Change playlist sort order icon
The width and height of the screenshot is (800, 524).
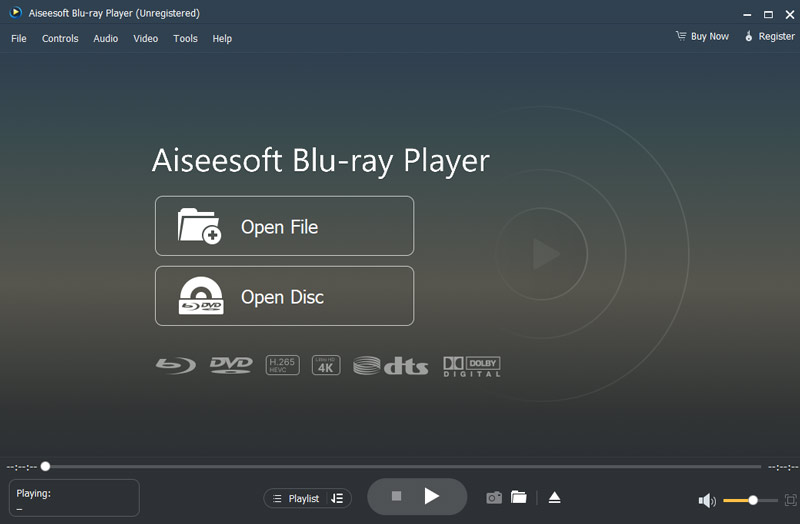point(337,498)
